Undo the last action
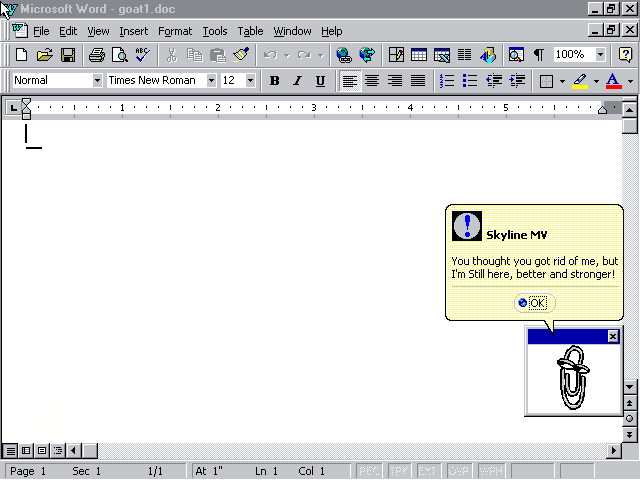Viewport: 640px width, 480px height. tap(270, 55)
